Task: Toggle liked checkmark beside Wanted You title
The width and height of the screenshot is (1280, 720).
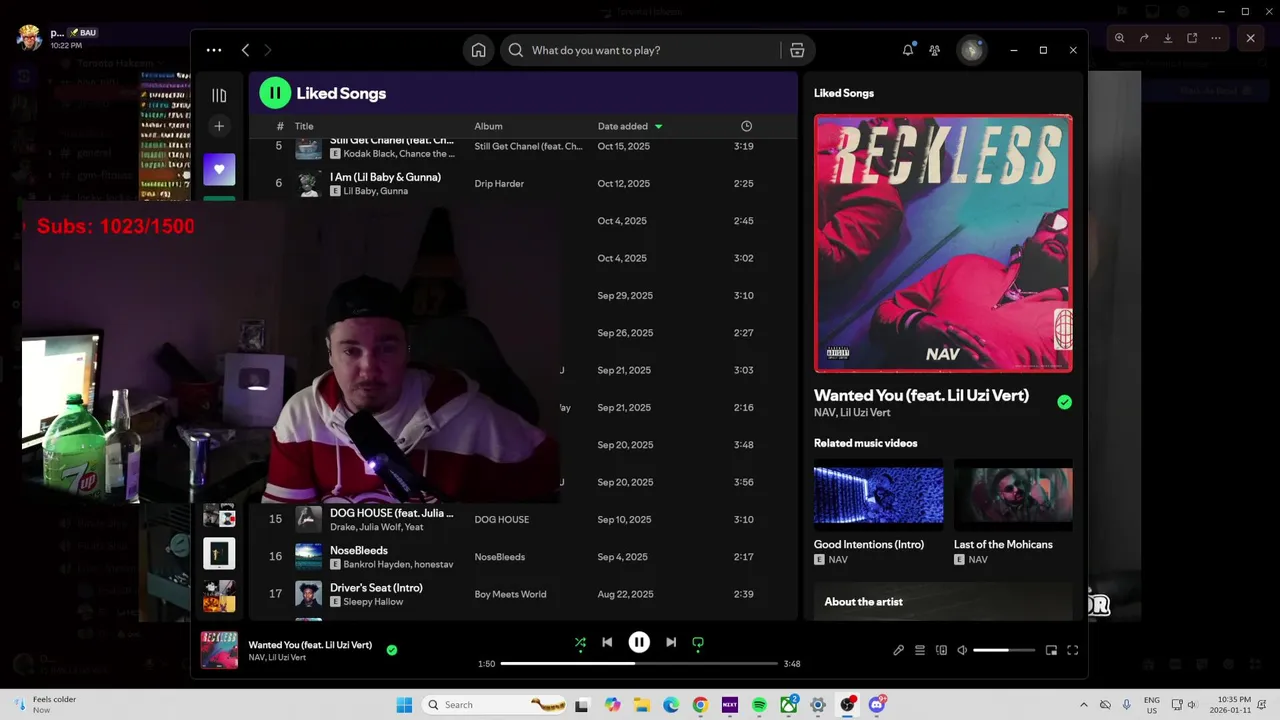Action: [x=1064, y=402]
